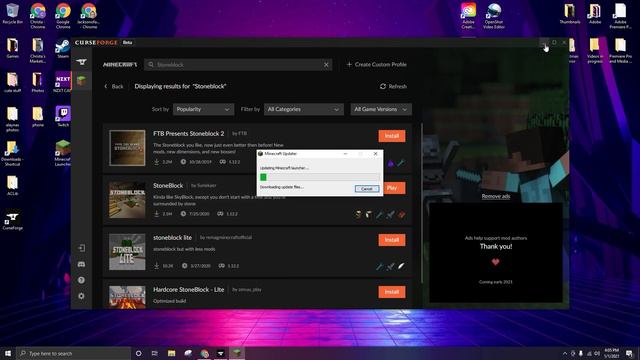Open the Thumbnails folder on desktop
The image size is (640, 360).
click(569, 14)
